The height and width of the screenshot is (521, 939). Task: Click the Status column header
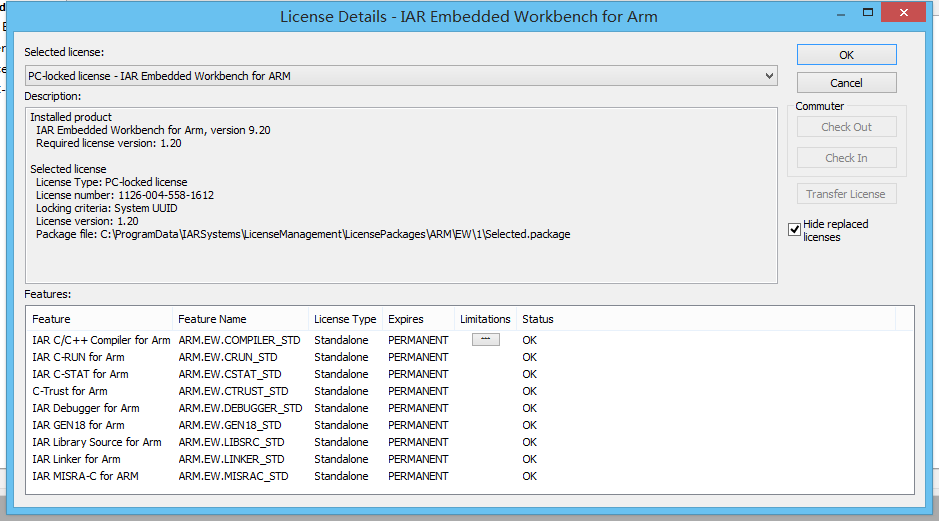pos(706,319)
